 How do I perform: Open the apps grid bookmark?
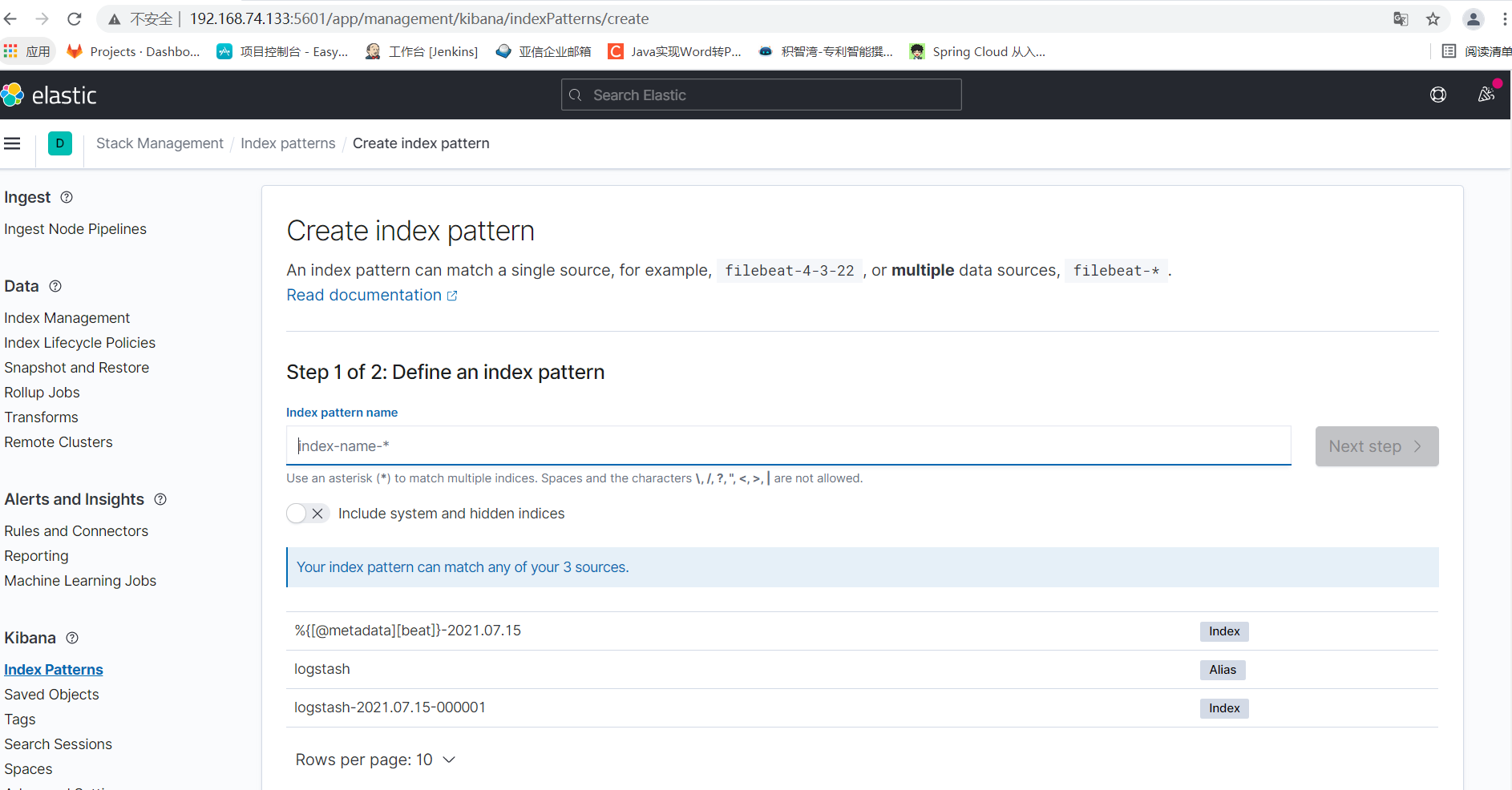[27, 51]
